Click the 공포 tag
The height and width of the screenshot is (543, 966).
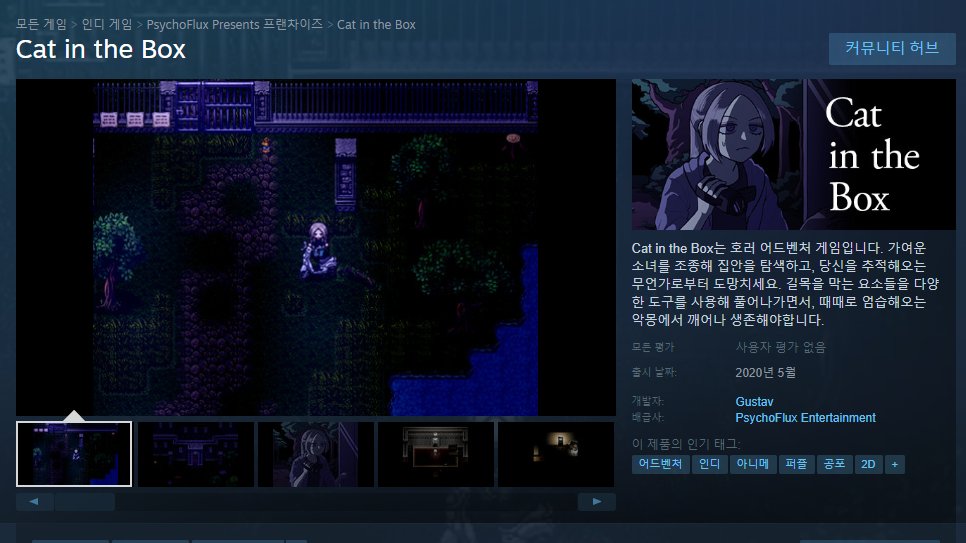pos(834,464)
